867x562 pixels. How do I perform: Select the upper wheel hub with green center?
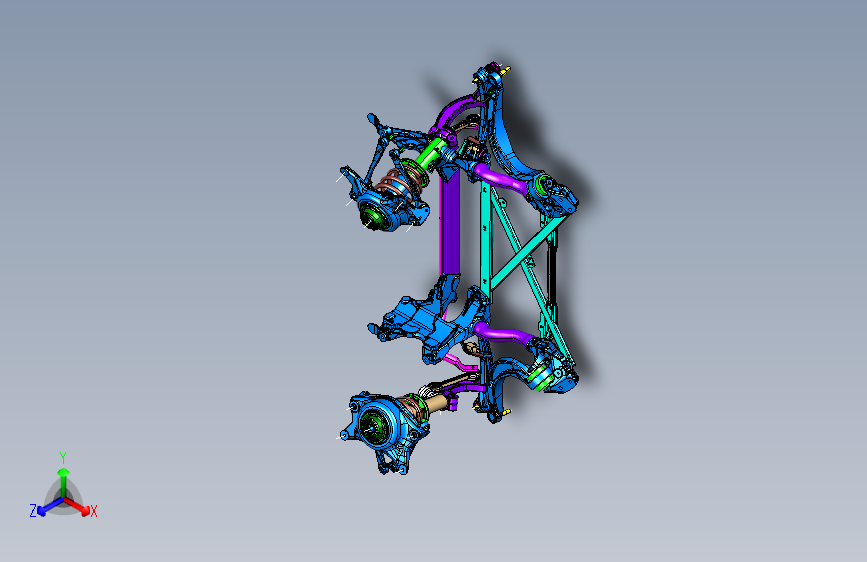[x=373, y=214]
